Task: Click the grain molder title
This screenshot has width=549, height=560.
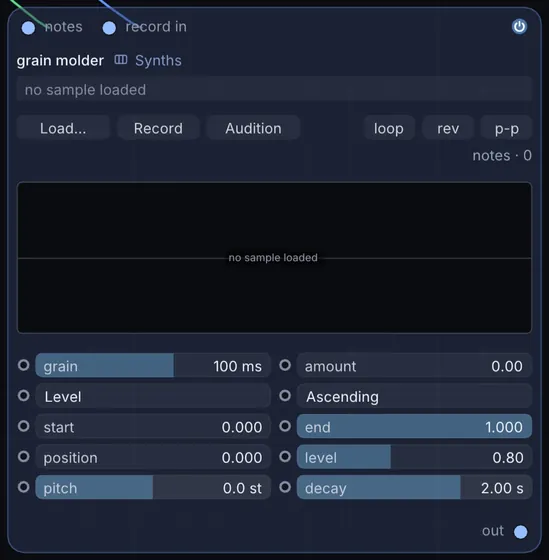Action: [60, 61]
